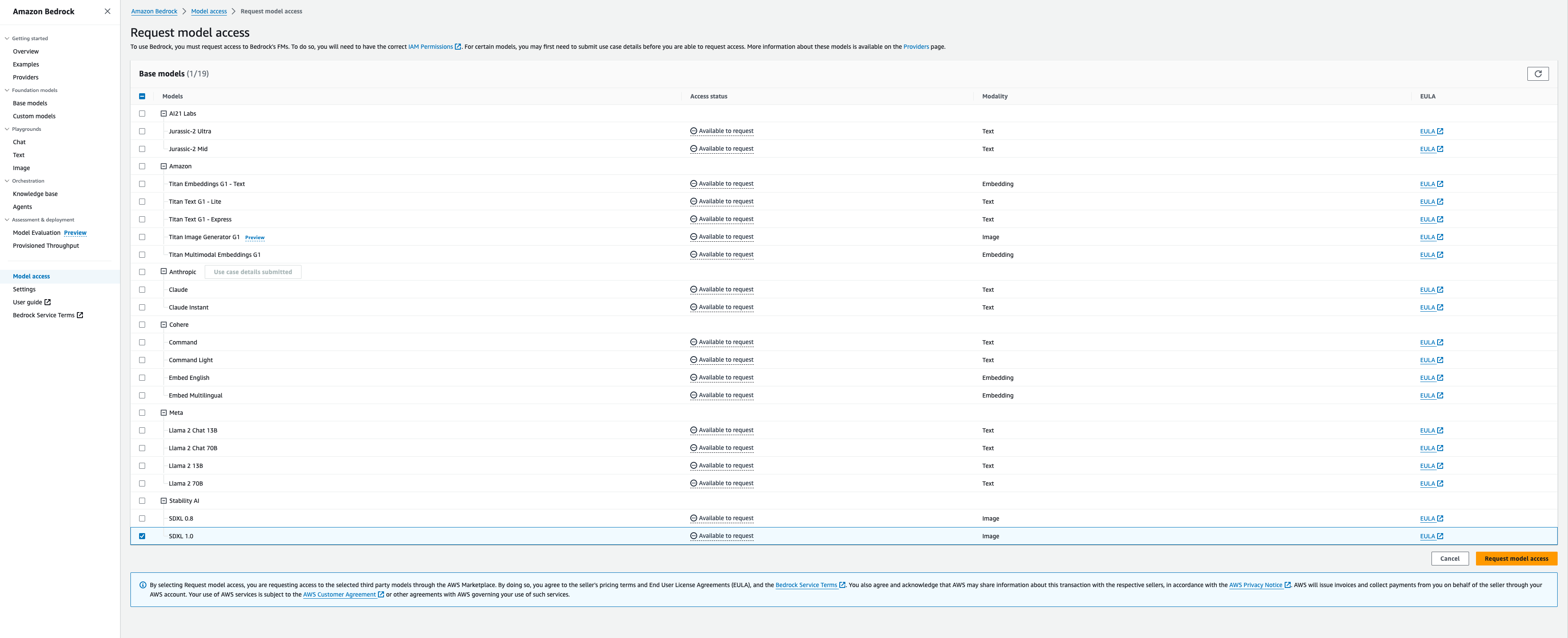The width and height of the screenshot is (1568, 638).
Task: Check the Titan Image Generator G1 checkbox
Action: pos(142,237)
